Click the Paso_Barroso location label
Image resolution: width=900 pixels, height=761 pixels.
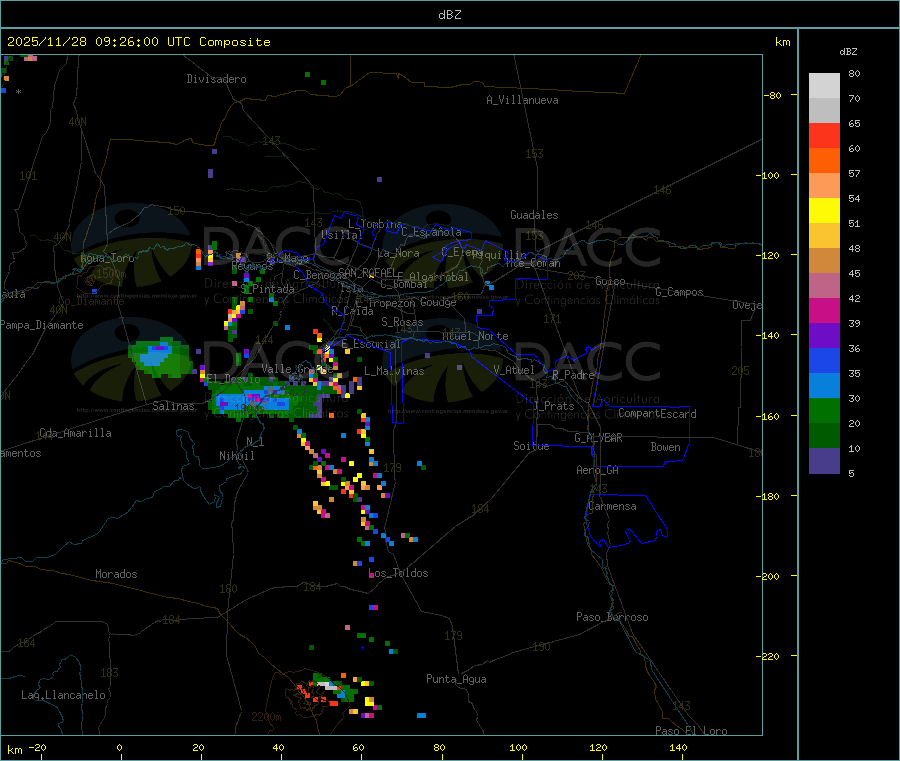612,617
